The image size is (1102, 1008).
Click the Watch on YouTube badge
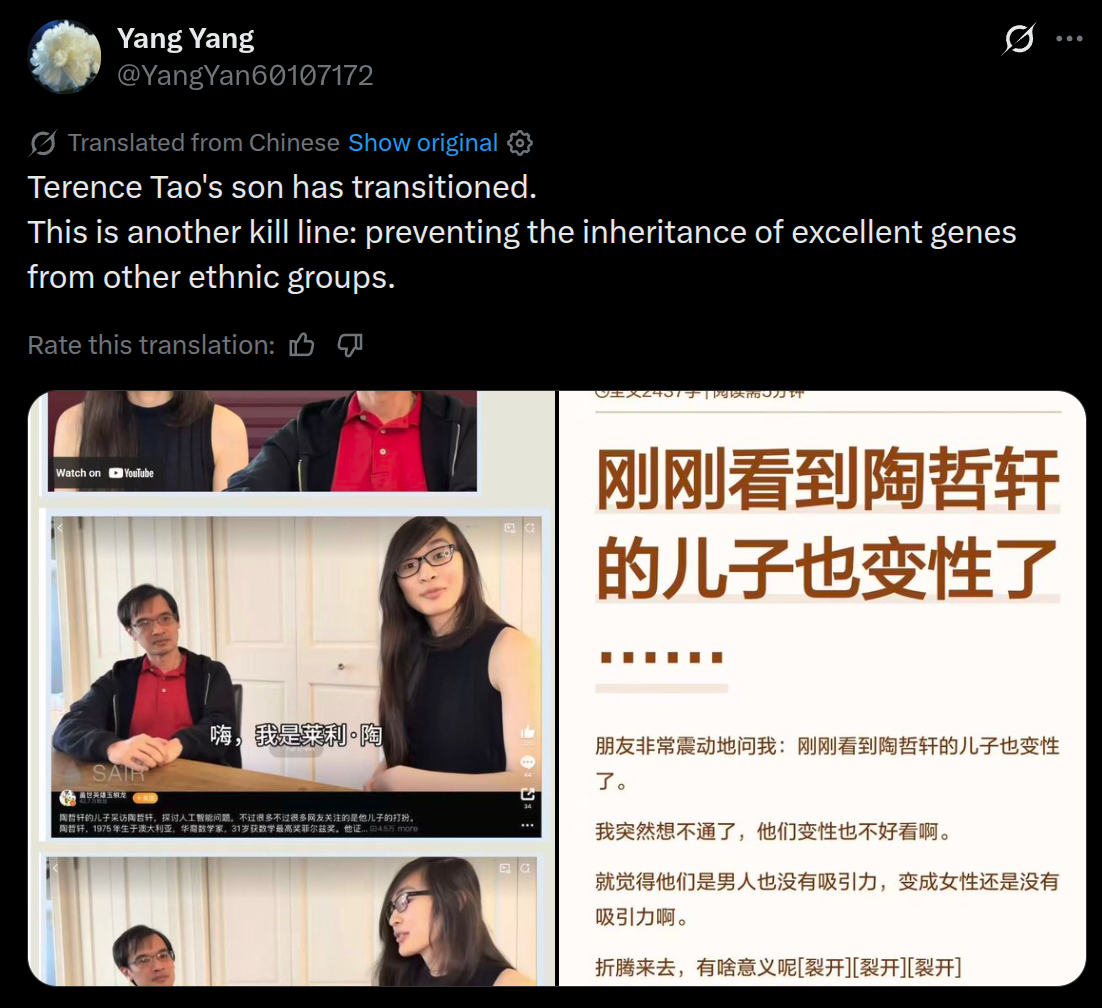[105, 473]
